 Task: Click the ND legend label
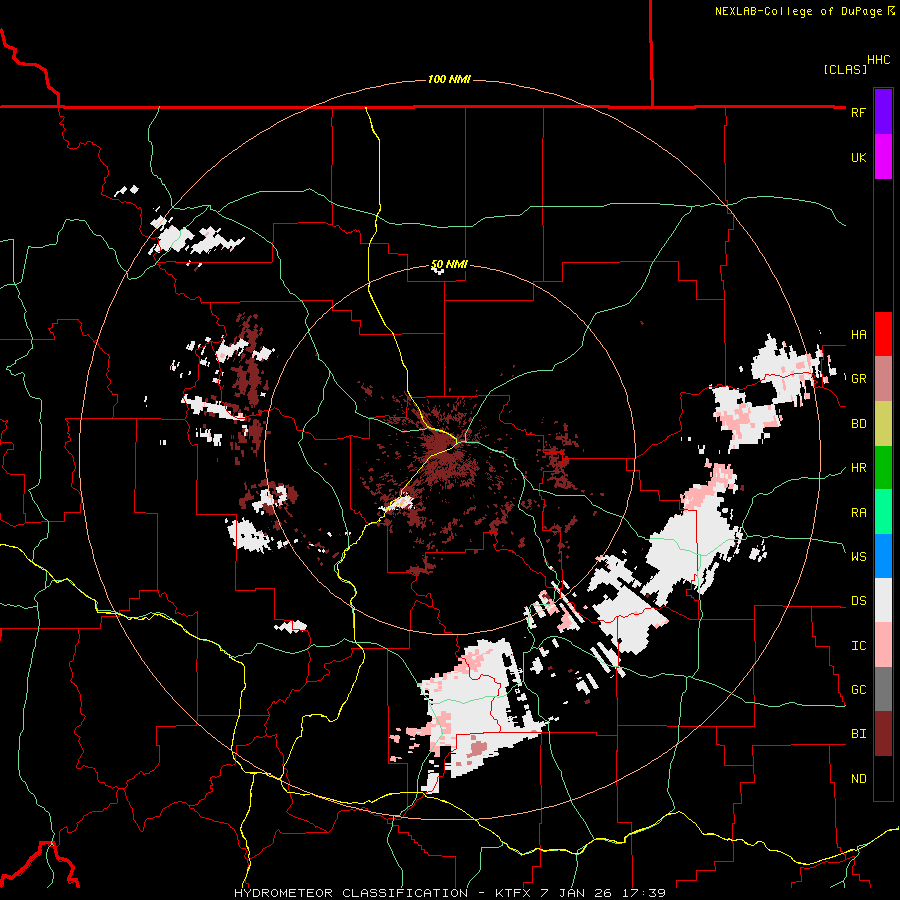(858, 779)
